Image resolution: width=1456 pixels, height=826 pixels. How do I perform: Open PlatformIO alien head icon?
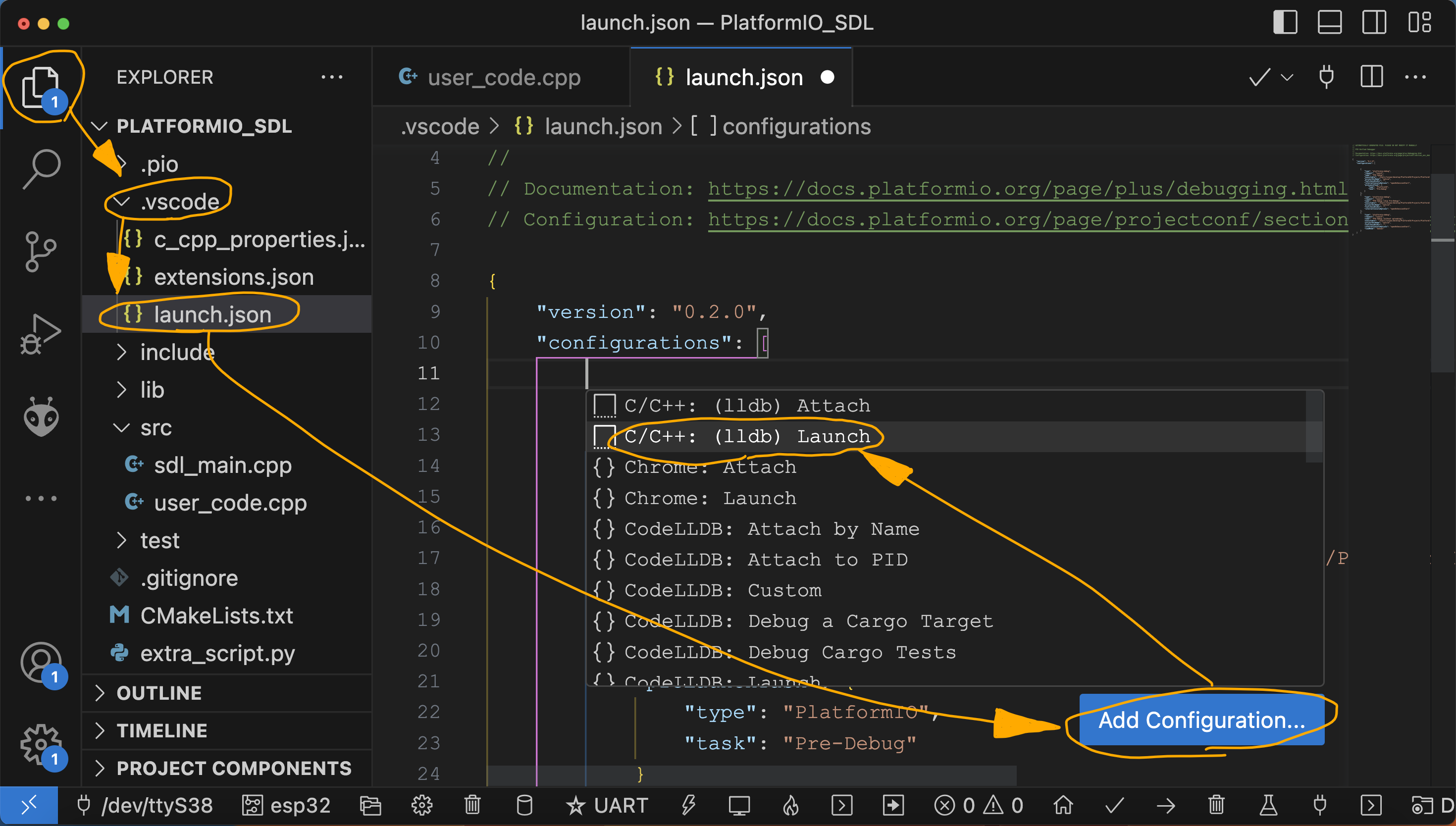[41, 417]
